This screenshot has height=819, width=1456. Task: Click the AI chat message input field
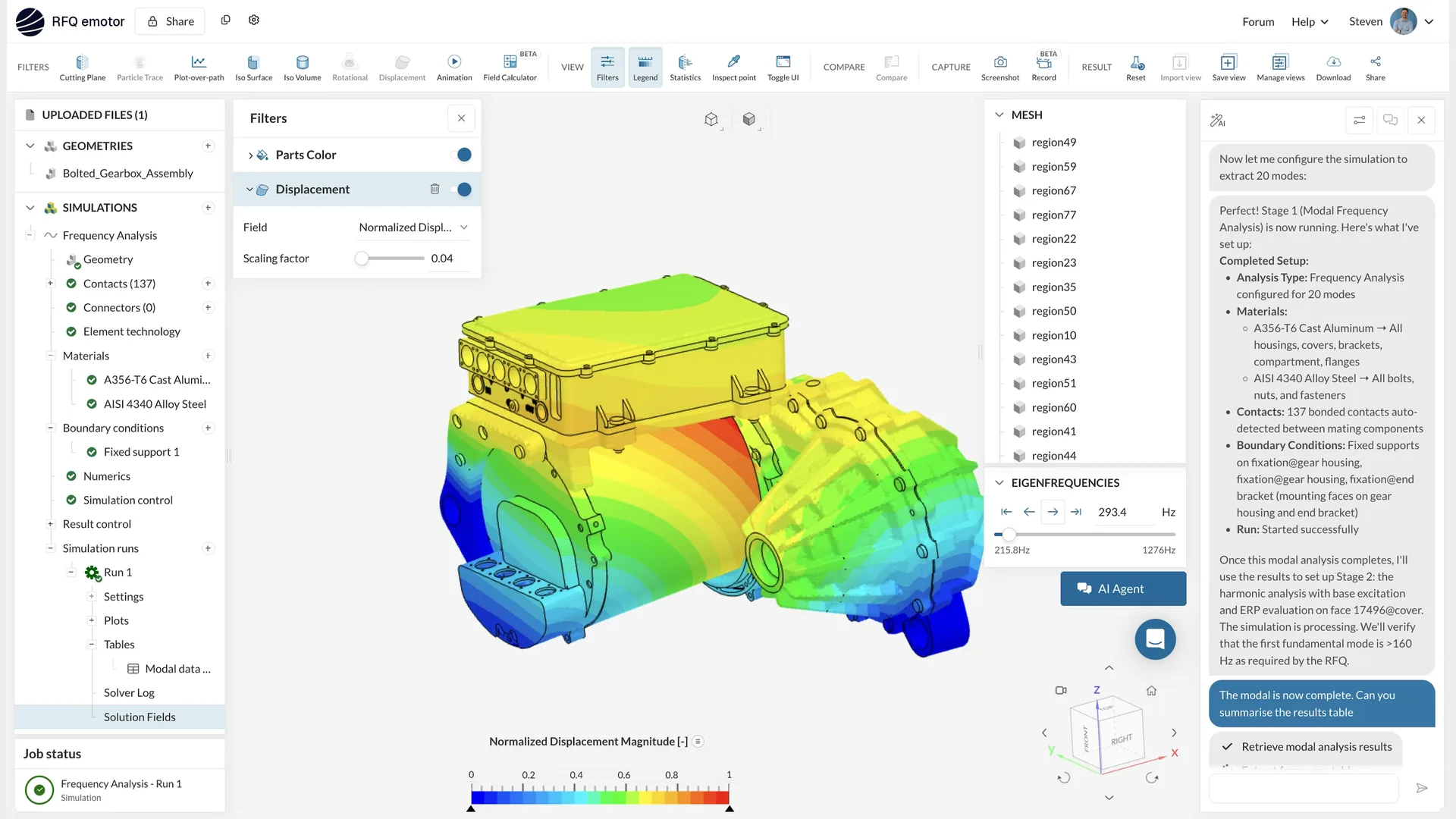(x=1303, y=788)
